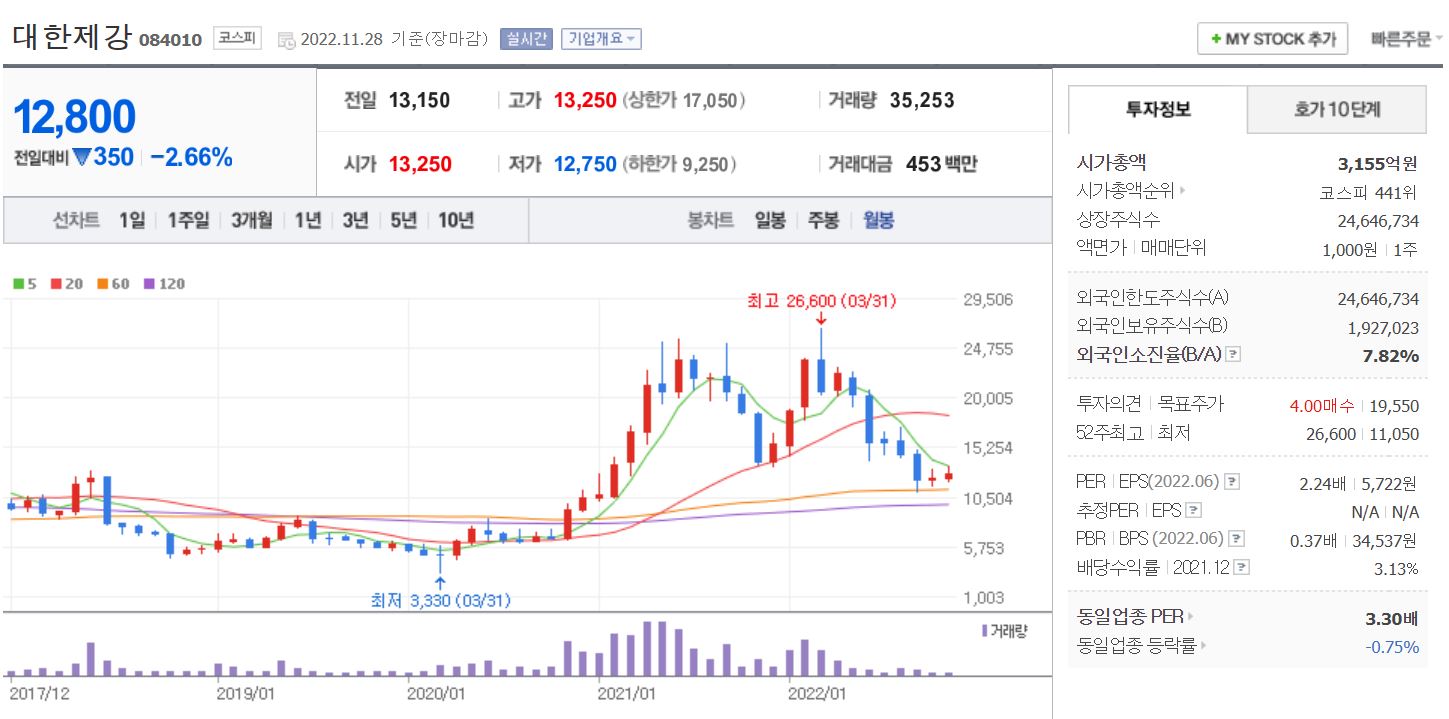Select the 3개월 line chart period

click(x=251, y=220)
